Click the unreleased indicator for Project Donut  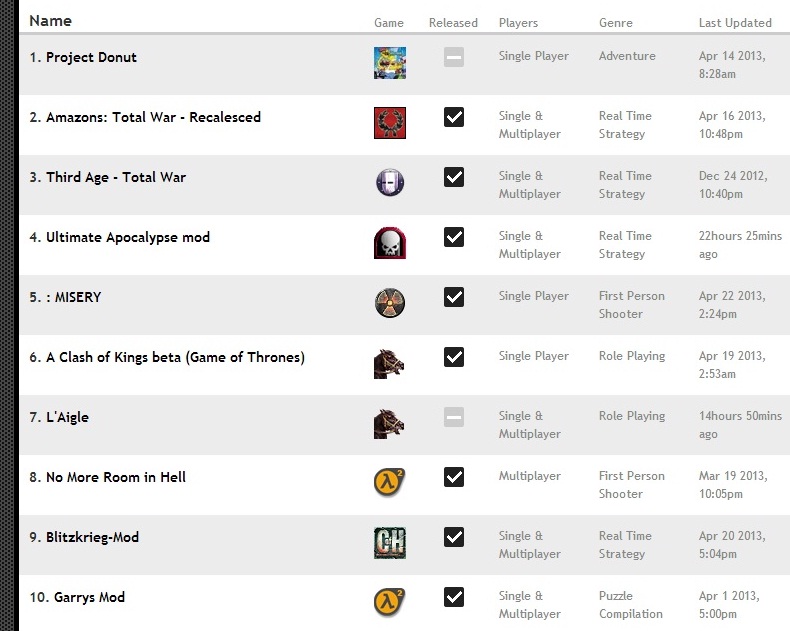click(x=454, y=57)
